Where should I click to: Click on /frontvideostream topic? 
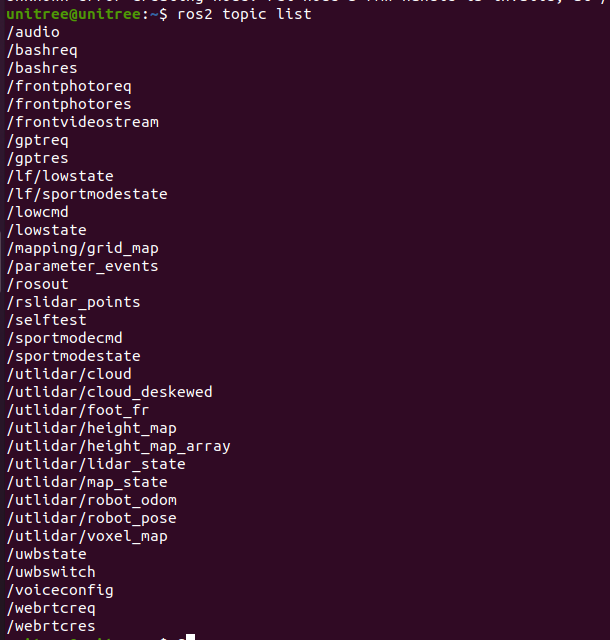pyautogui.click(x=83, y=122)
